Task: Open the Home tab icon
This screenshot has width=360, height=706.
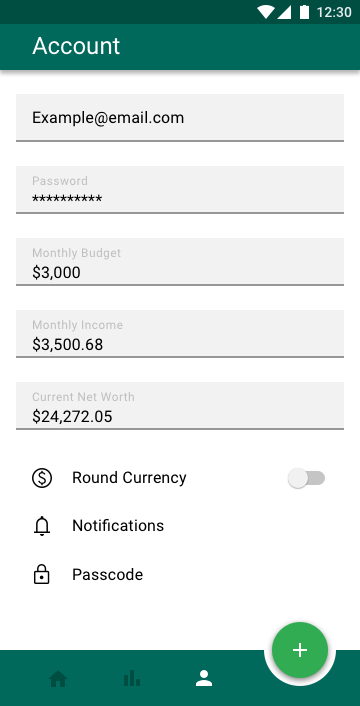Action: click(x=58, y=679)
